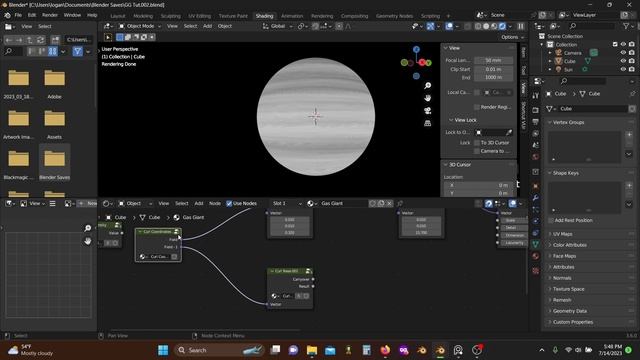Click the eyedropper for Lock to Object
This screenshot has width=640, height=360.
[x=509, y=132]
